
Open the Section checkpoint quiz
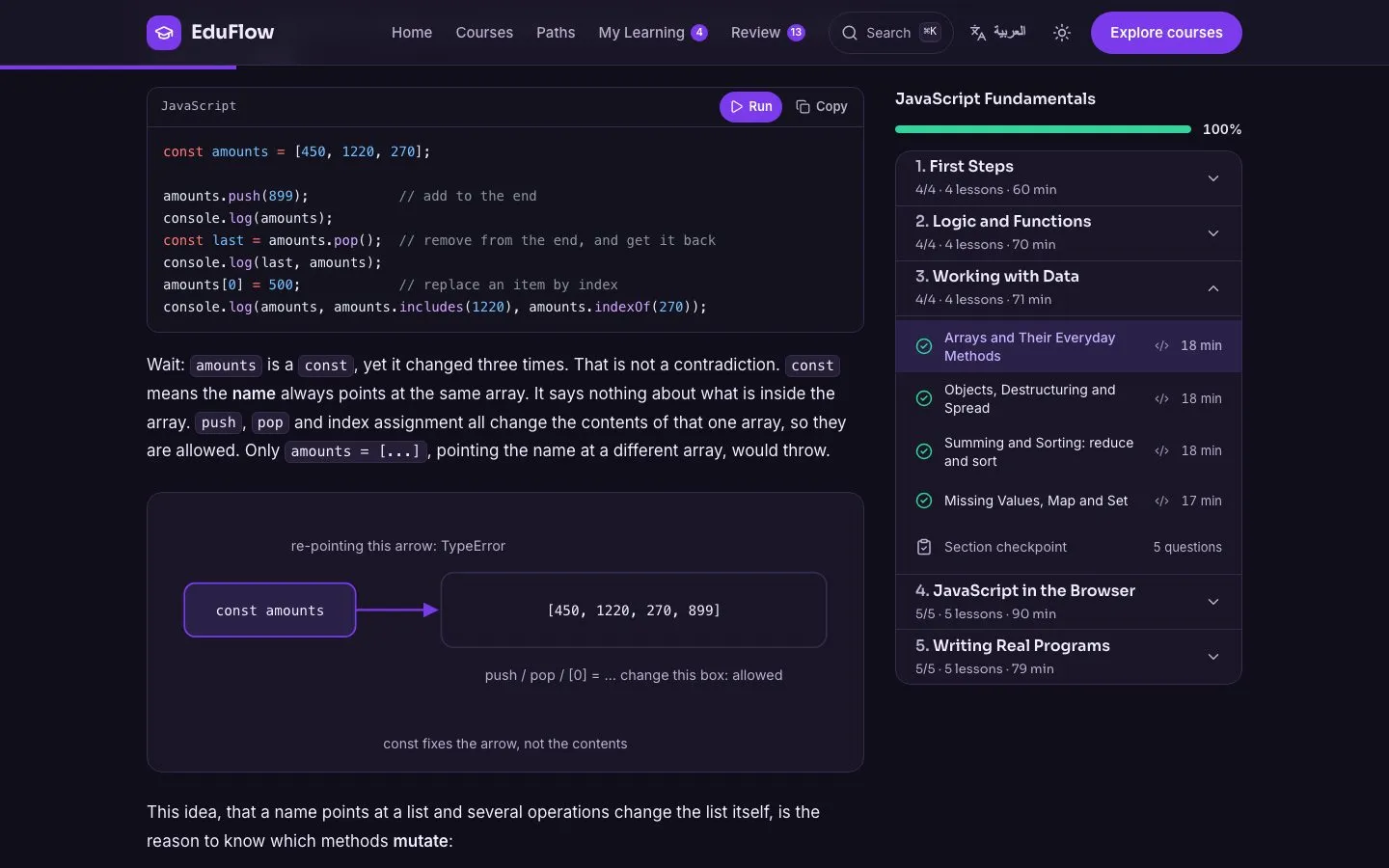(1069, 548)
